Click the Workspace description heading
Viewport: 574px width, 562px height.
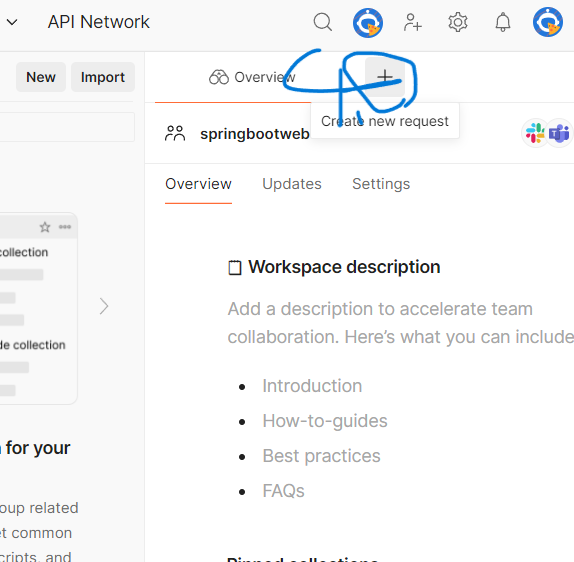[344, 267]
